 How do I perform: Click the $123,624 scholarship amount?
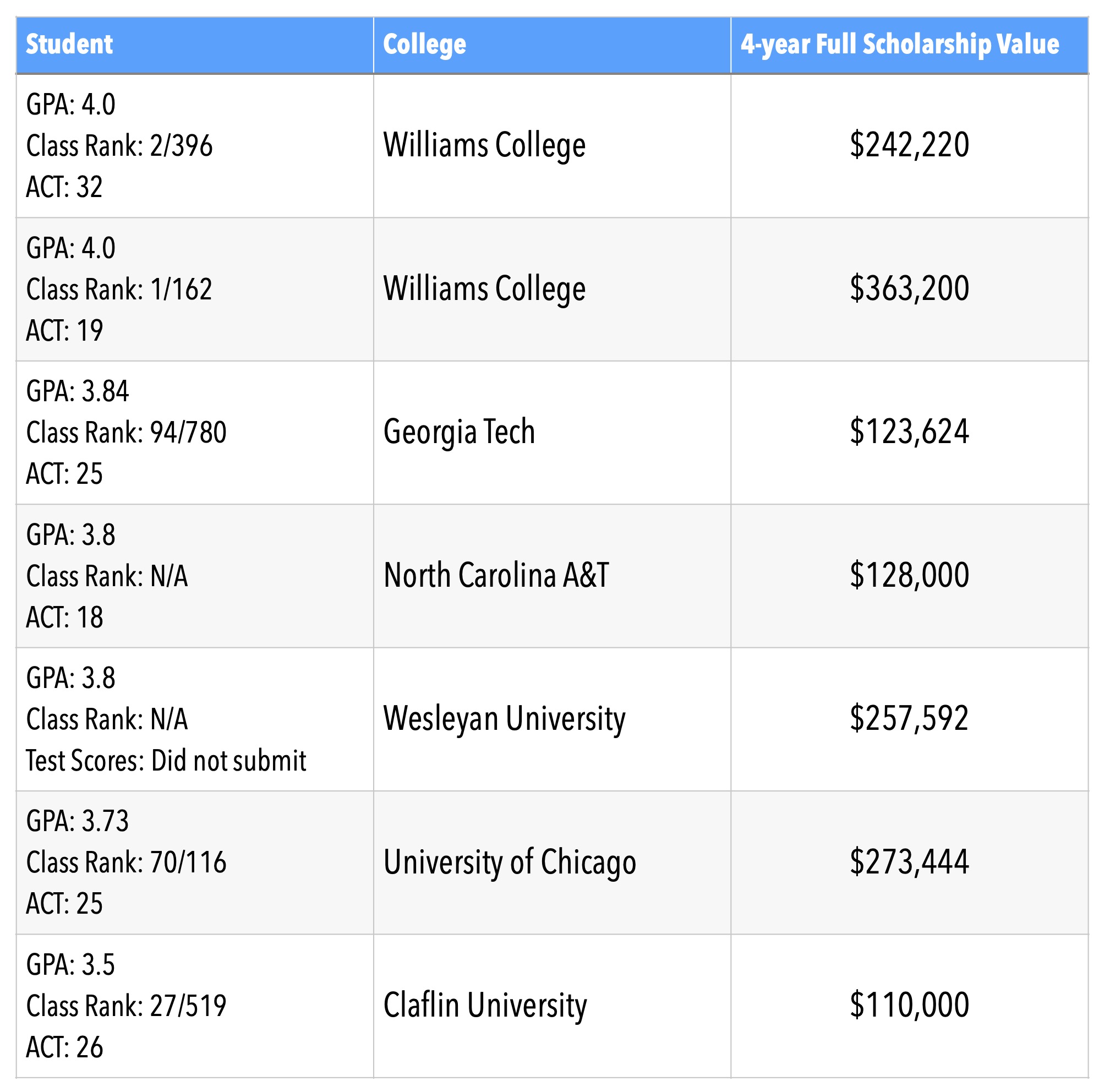(x=909, y=432)
